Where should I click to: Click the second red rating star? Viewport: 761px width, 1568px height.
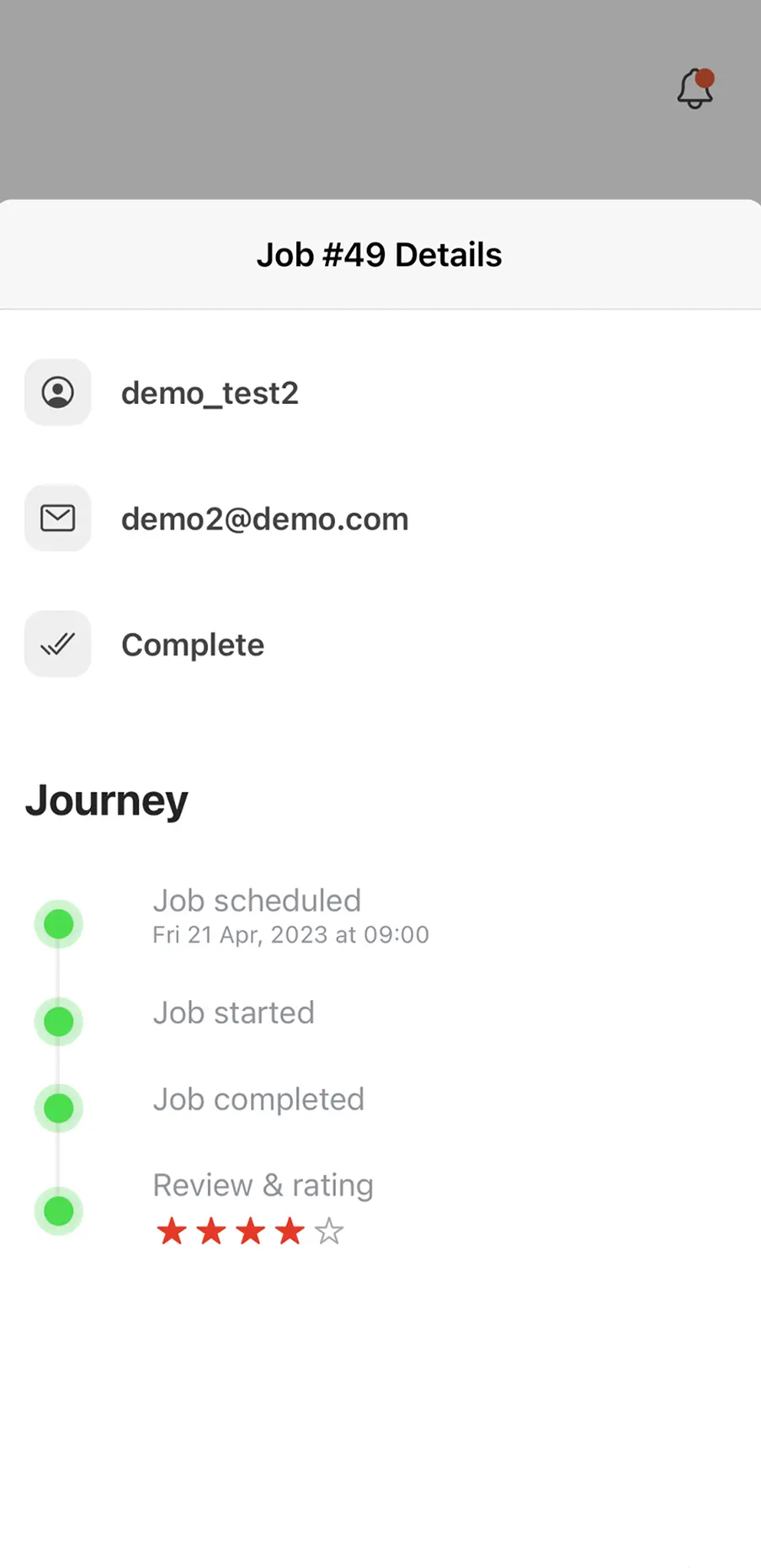tap(211, 1231)
